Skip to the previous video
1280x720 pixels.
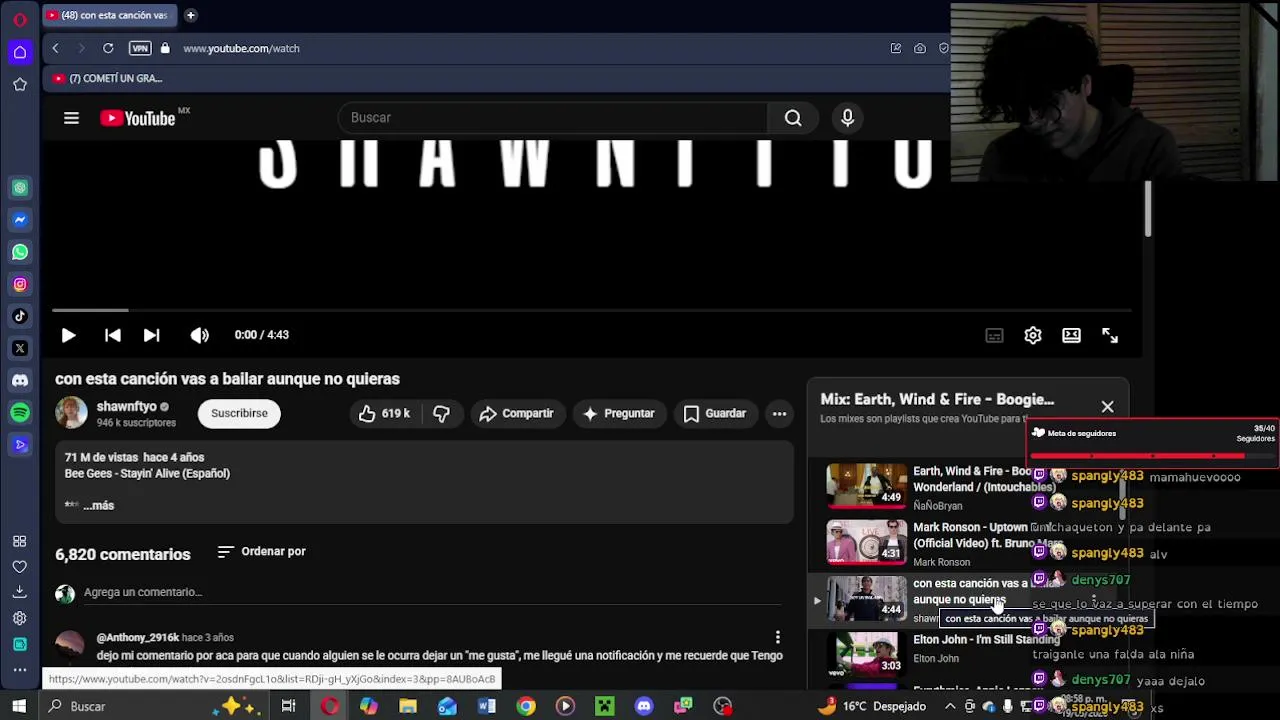(x=112, y=335)
